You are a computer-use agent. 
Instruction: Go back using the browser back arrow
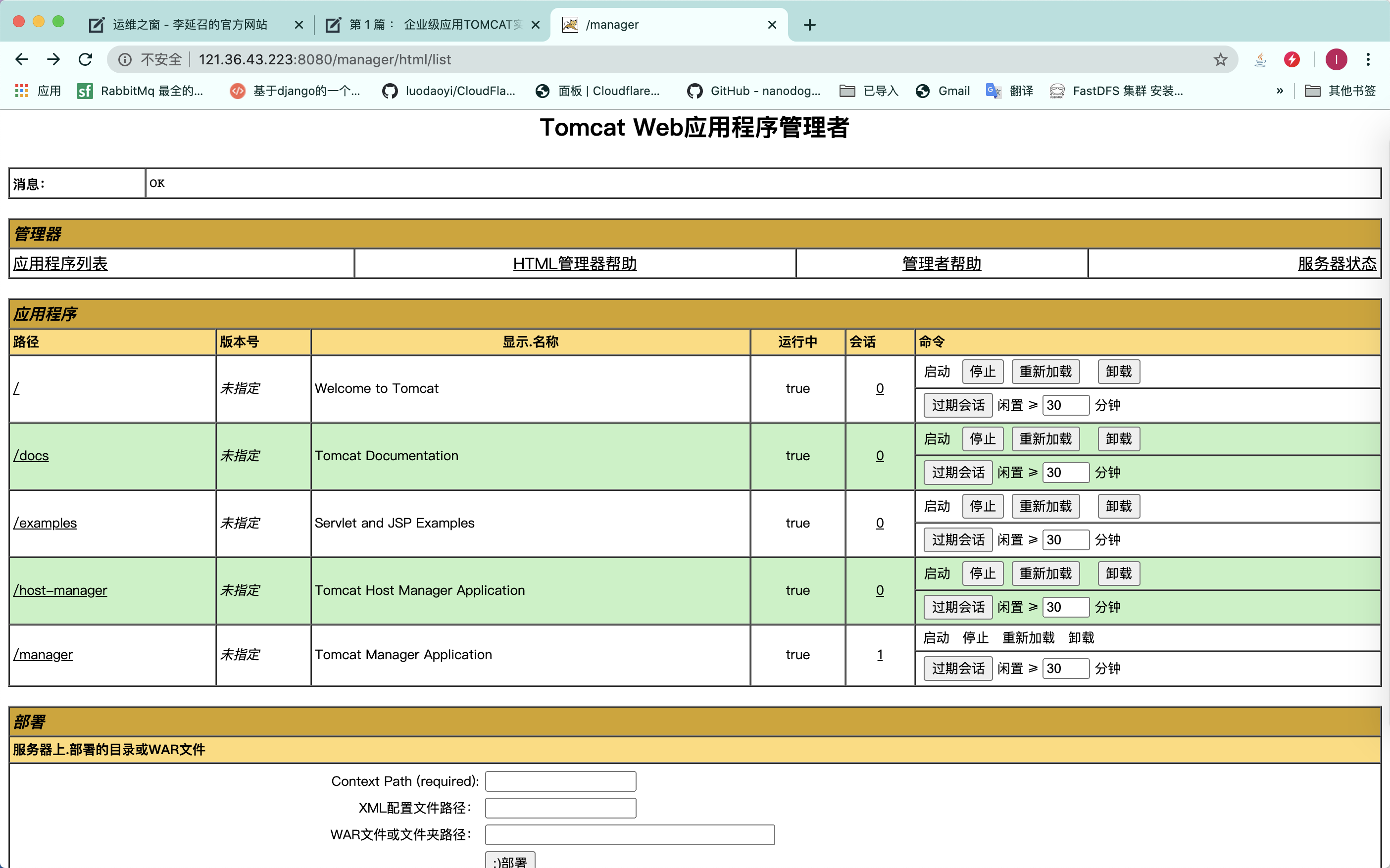coord(22,59)
